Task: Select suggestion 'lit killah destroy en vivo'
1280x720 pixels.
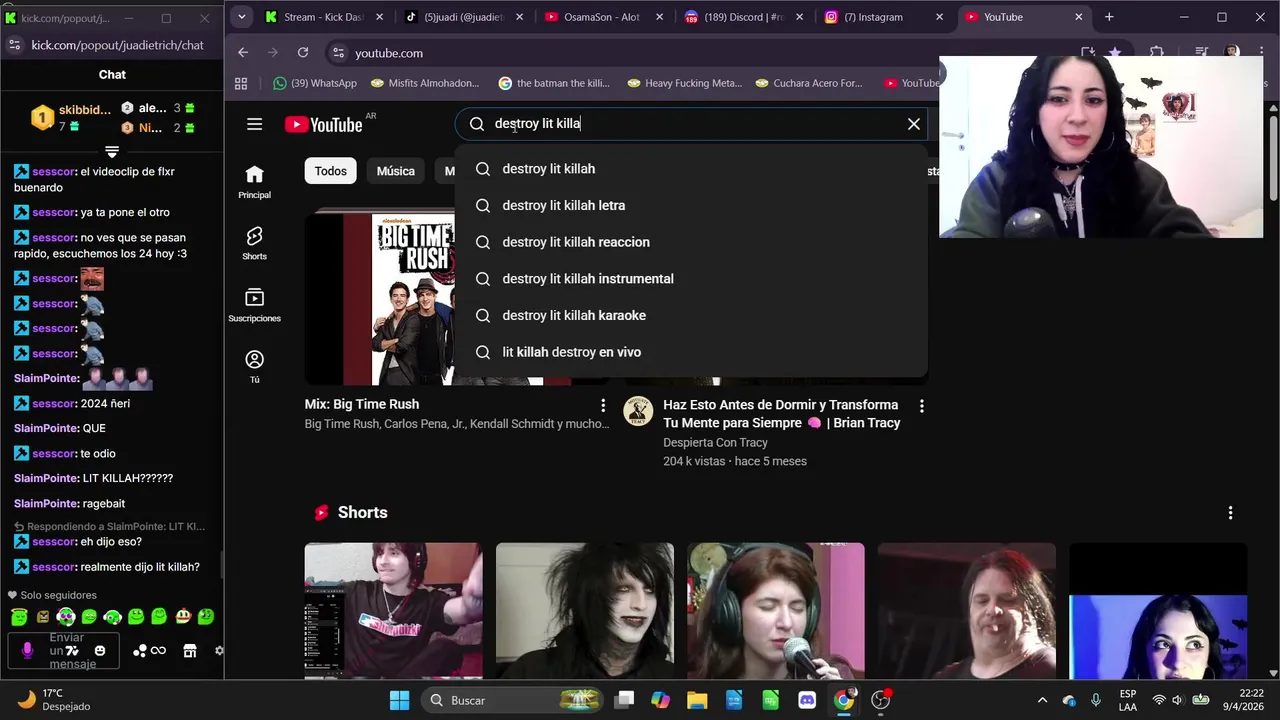Action: click(x=690, y=352)
